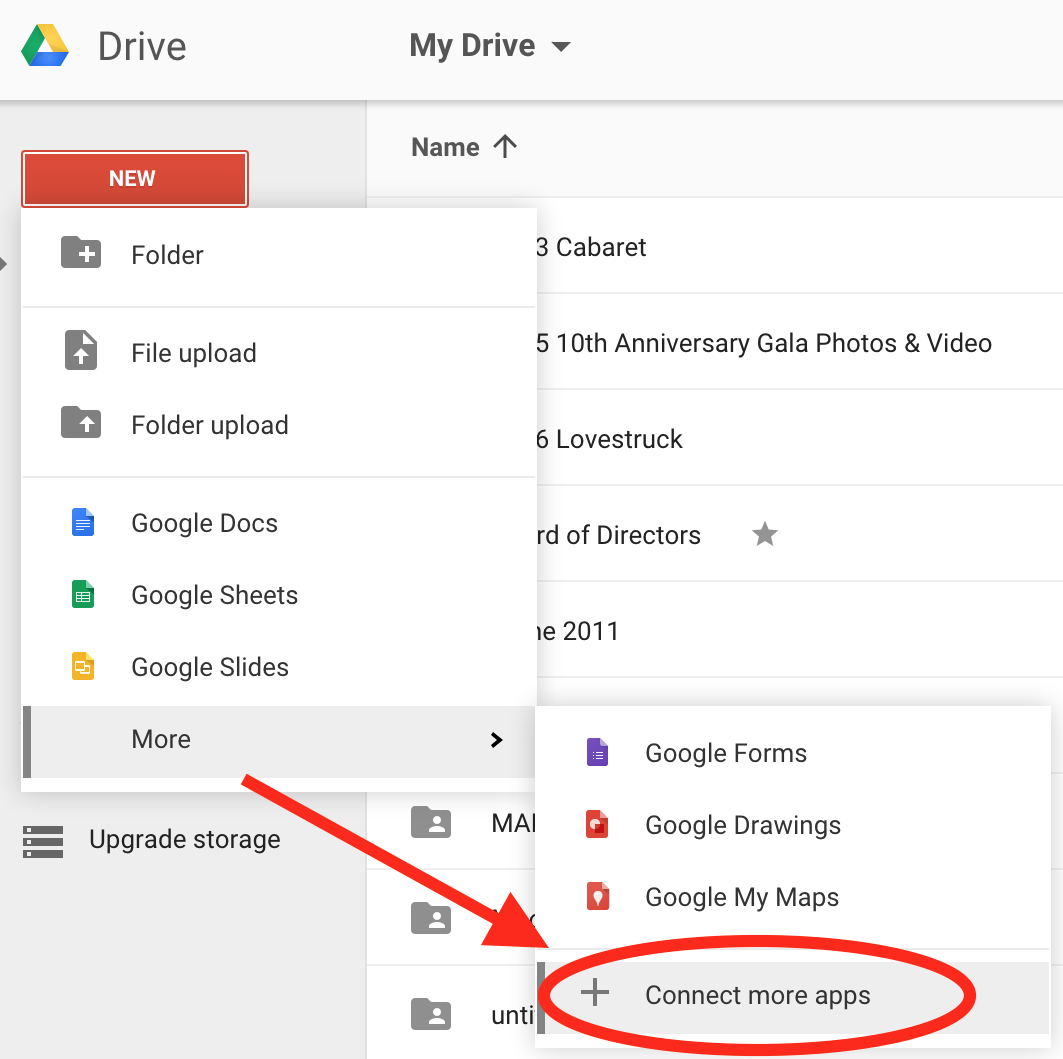Click the Google Docs icon

point(83,522)
